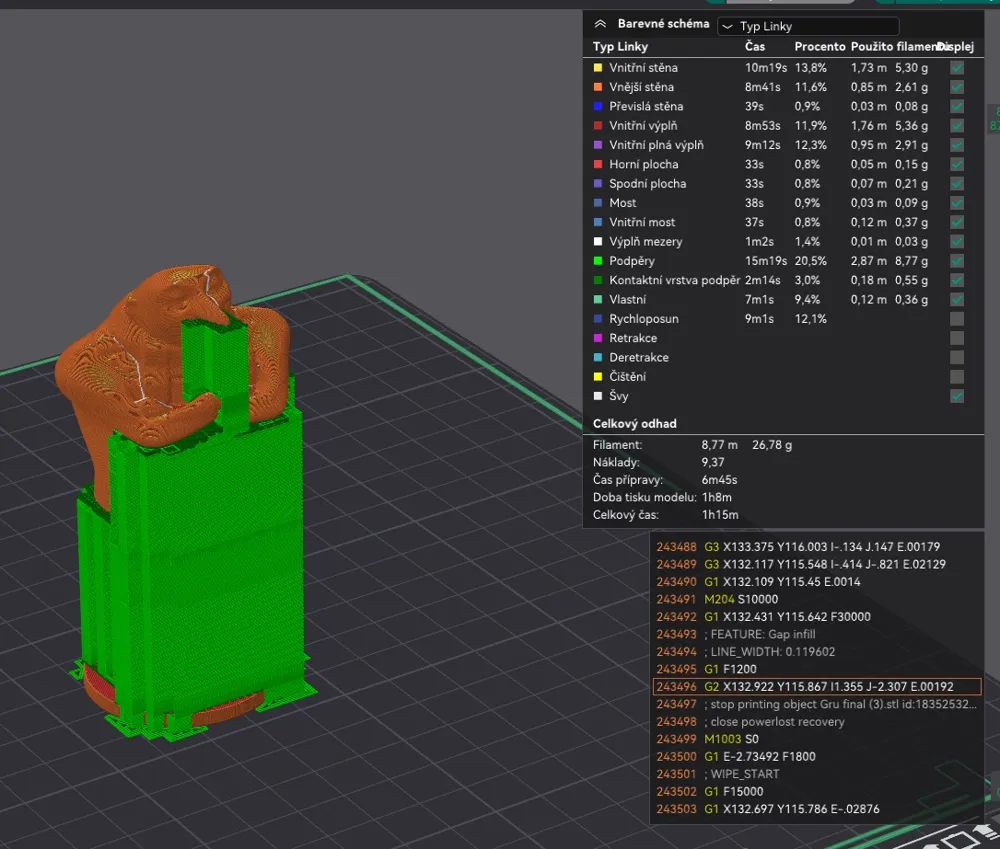Click the Podpěry time value 15m19s
The width and height of the screenshot is (1000, 849).
pos(765,261)
